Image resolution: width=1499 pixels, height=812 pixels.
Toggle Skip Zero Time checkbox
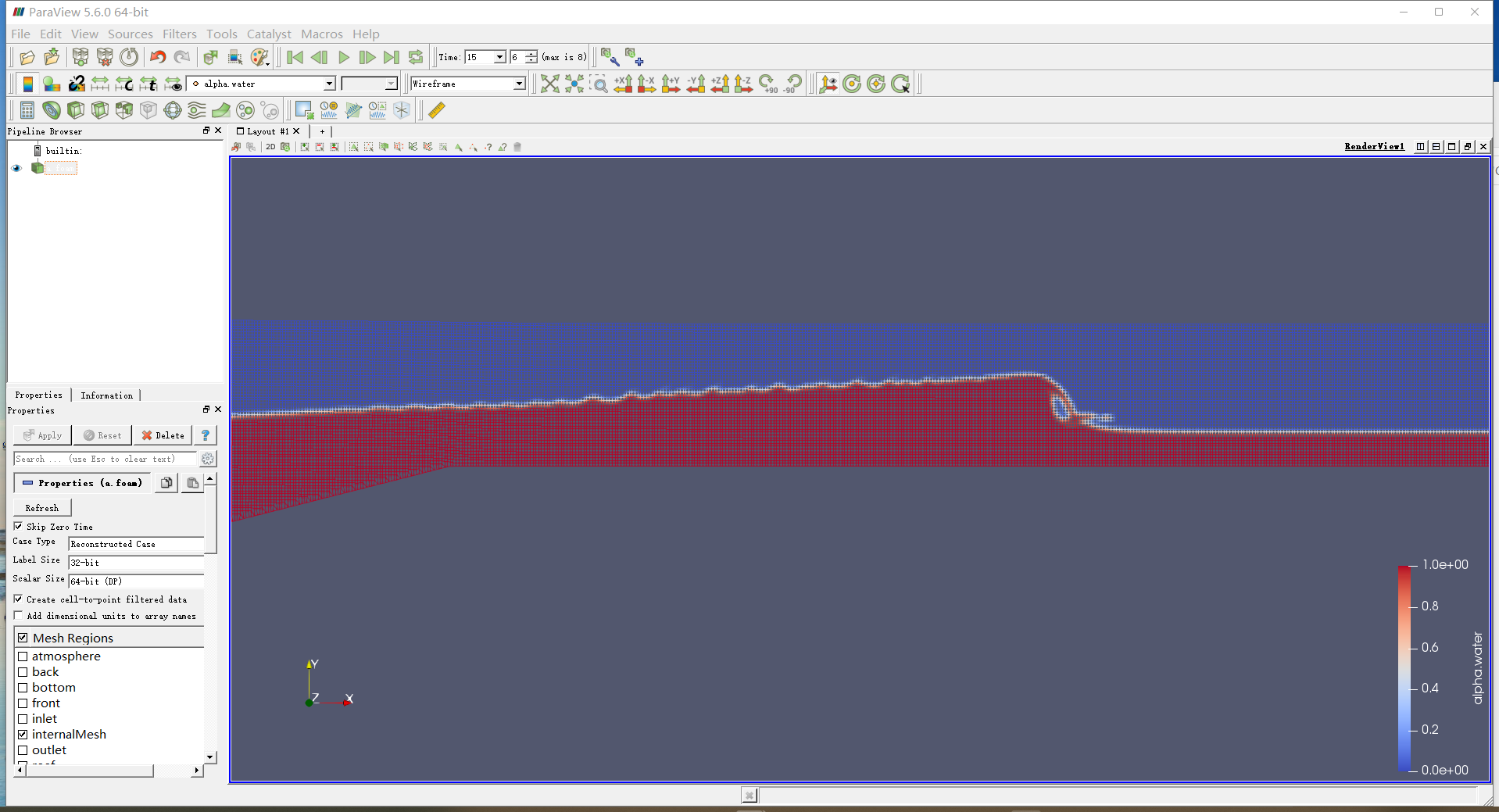[19, 526]
